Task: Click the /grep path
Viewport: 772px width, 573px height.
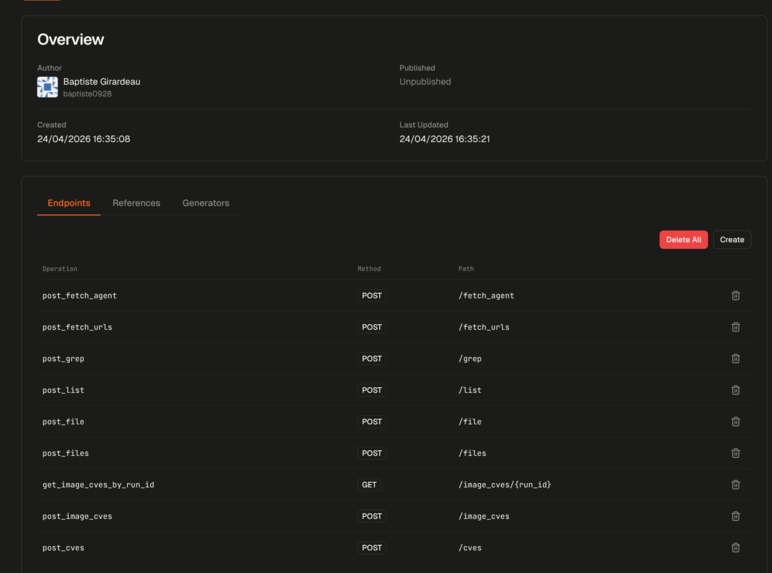Action: (x=470, y=359)
